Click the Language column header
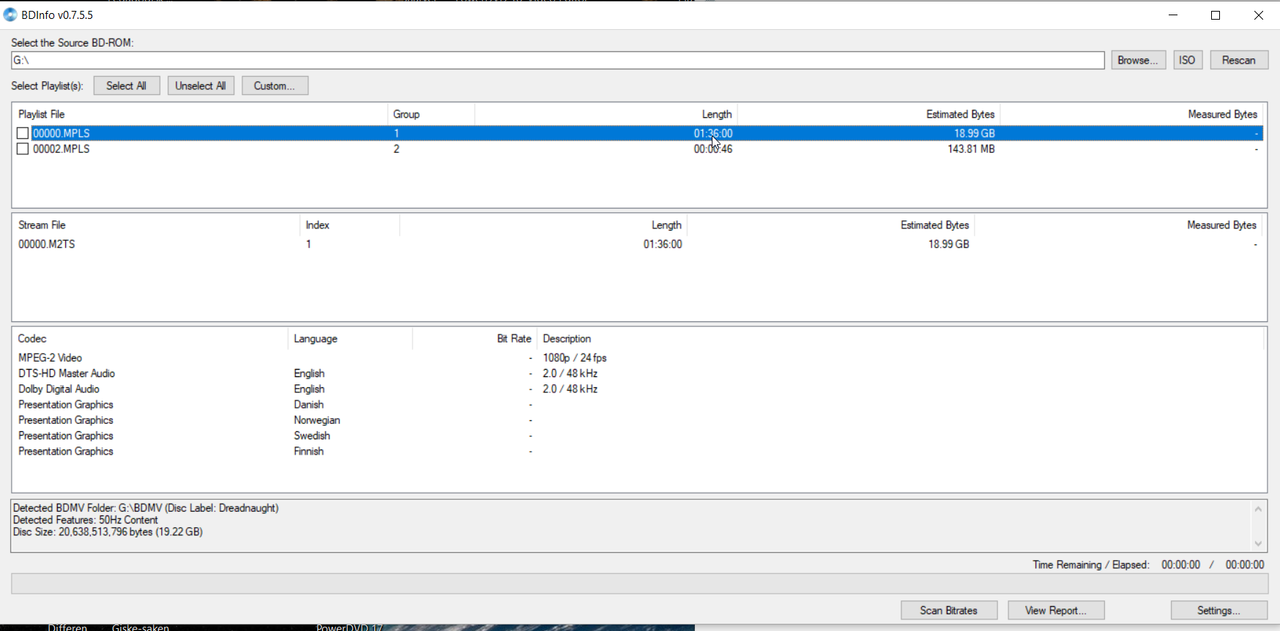Image resolution: width=1280 pixels, height=631 pixels. pyautogui.click(x=350, y=339)
